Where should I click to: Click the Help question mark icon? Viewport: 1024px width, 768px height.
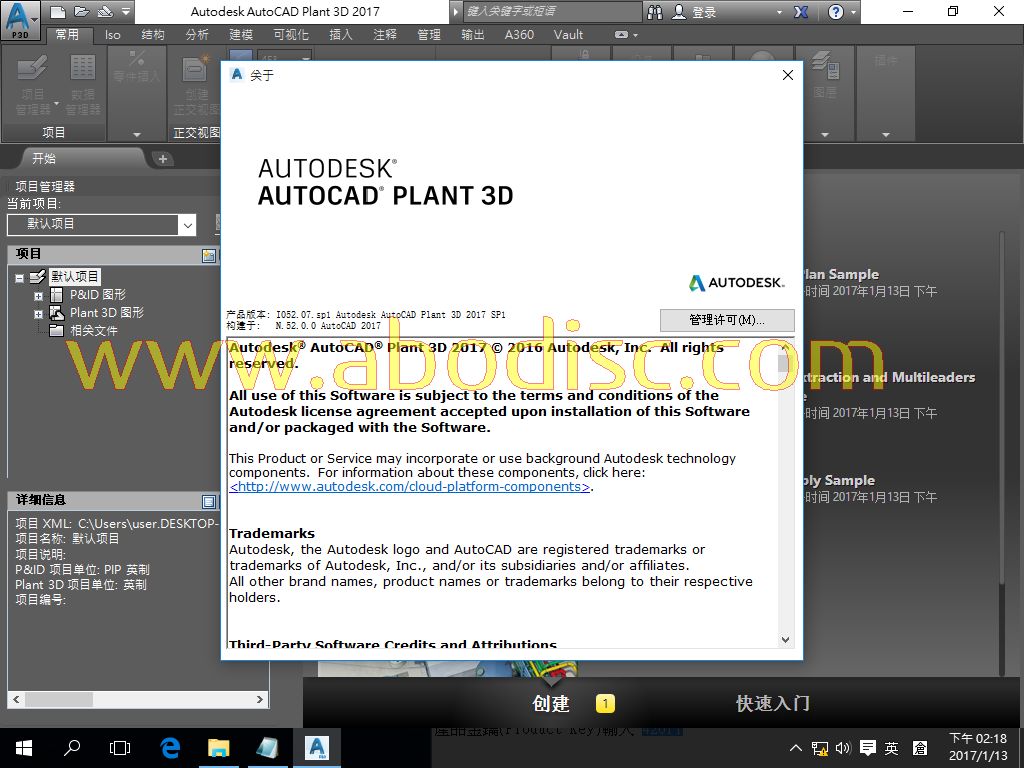835,12
